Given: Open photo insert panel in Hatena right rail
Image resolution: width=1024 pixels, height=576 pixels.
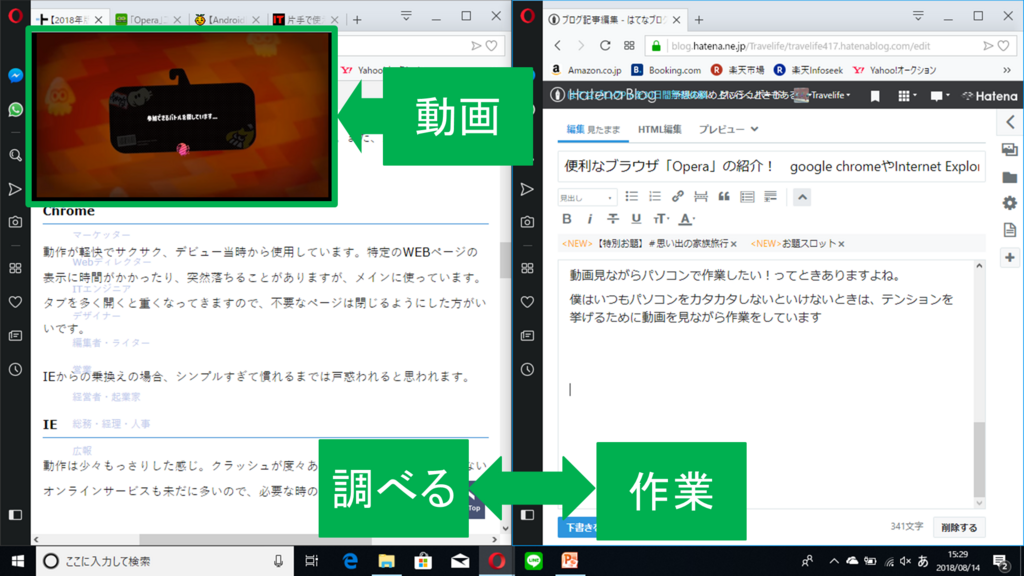Looking at the screenshot, I should (1010, 150).
